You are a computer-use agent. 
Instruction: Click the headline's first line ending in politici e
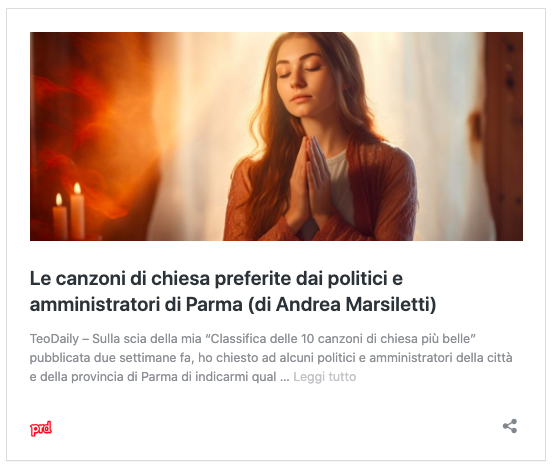216,278
